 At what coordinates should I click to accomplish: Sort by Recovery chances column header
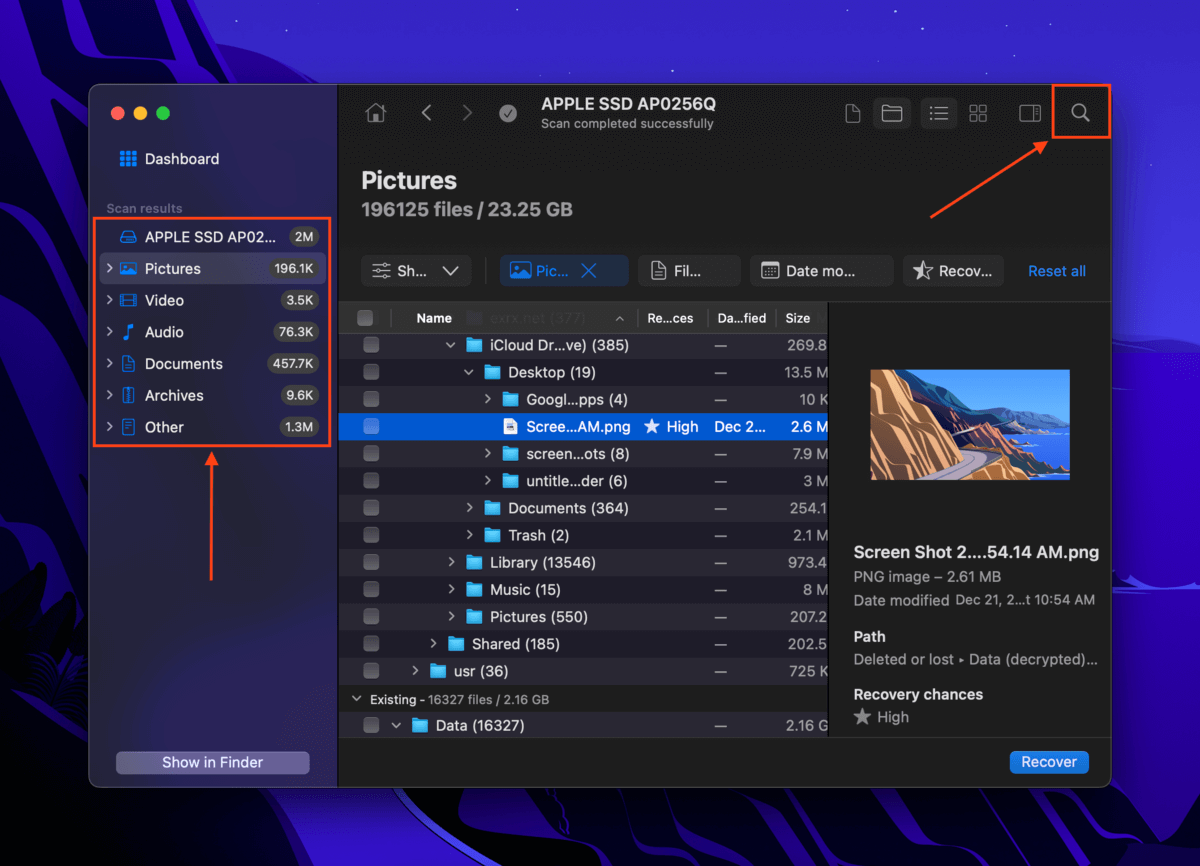click(670, 318)
